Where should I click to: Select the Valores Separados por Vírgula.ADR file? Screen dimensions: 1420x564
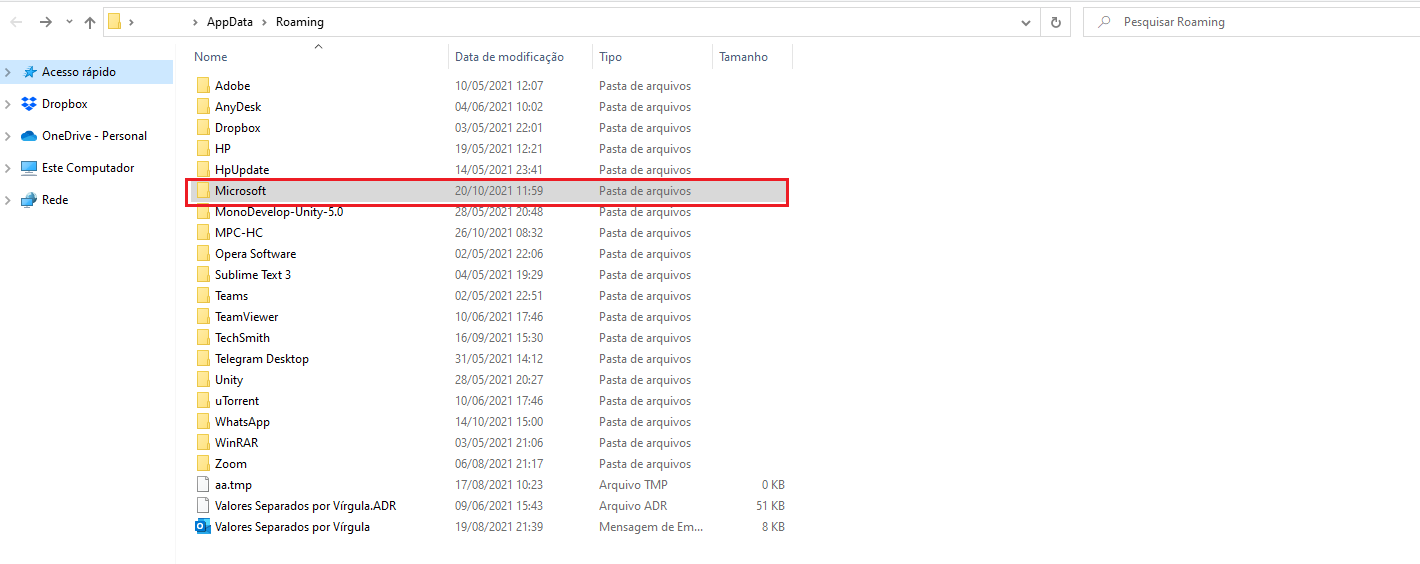305,506
